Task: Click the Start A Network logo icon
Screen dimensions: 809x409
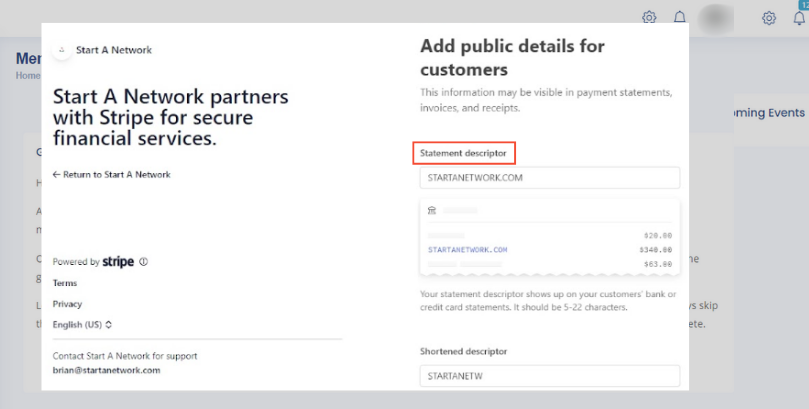Action: point(62,49)
